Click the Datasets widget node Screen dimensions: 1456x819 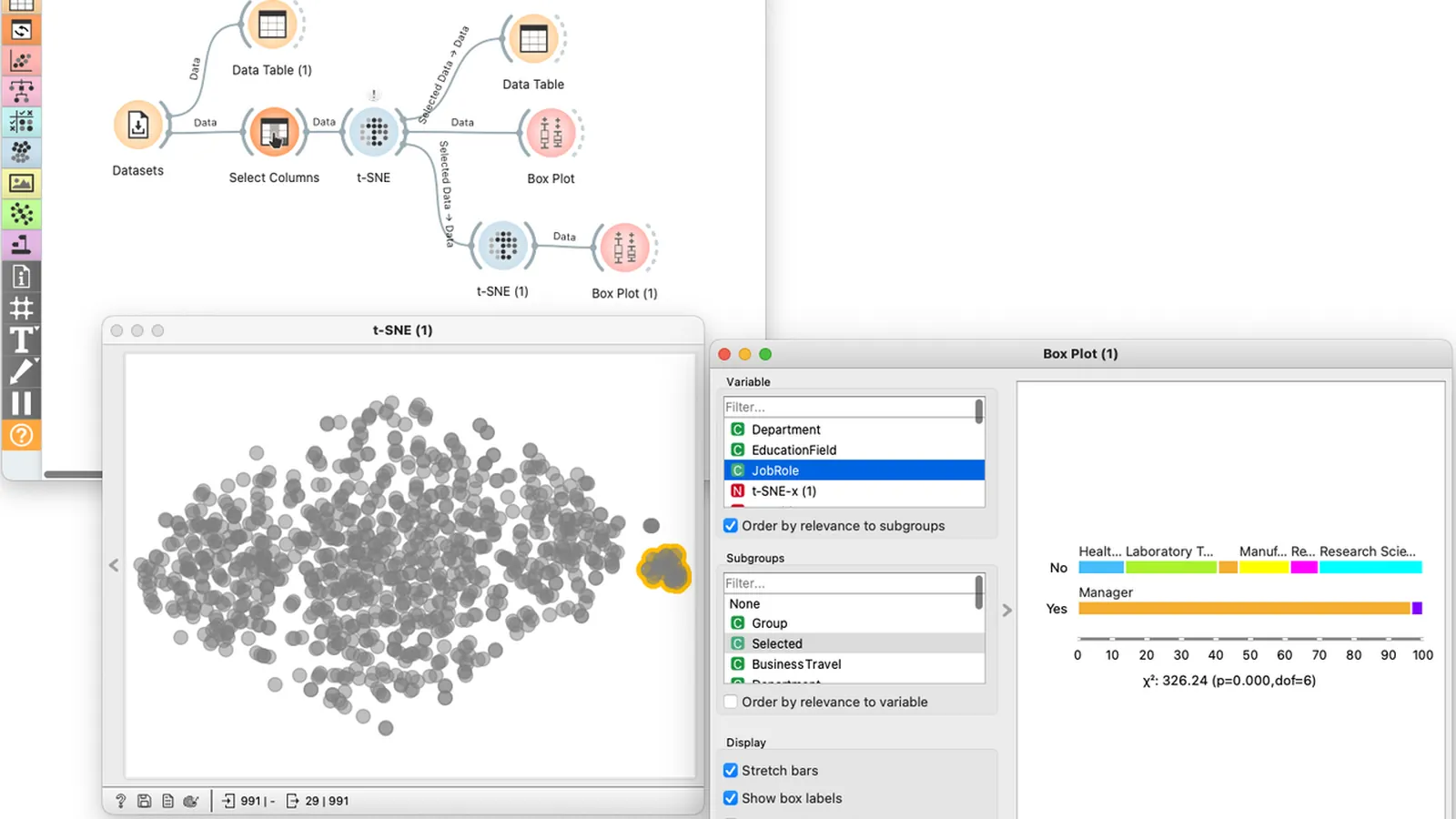point(138,126)
